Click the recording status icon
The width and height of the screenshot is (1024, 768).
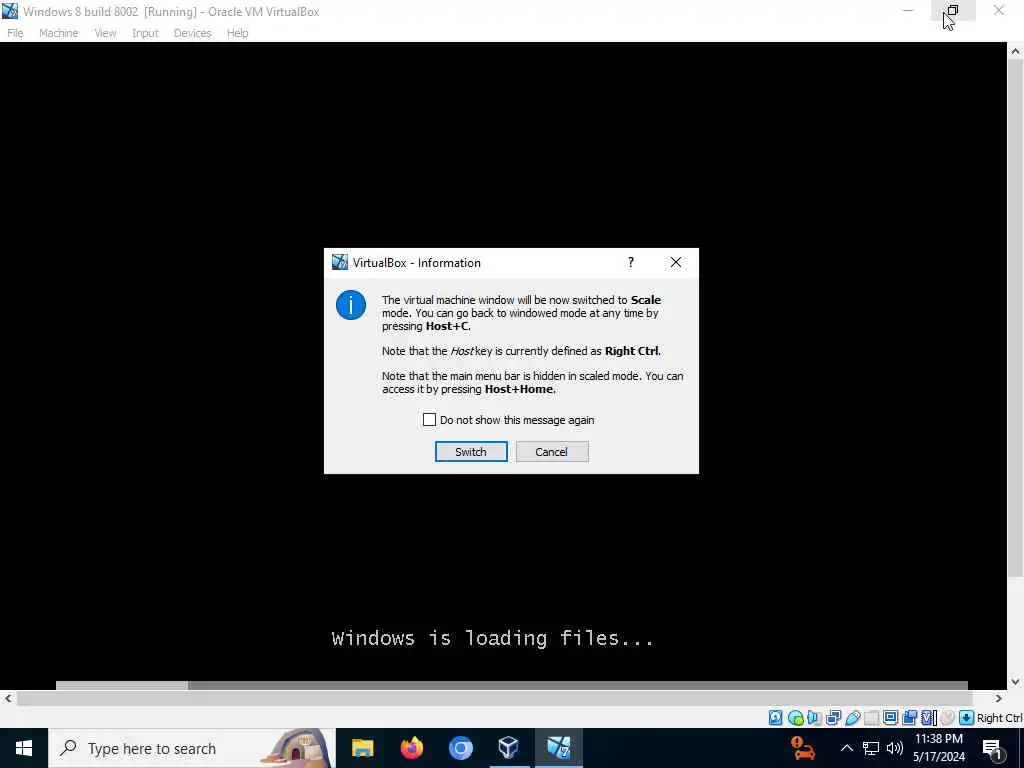pos(909,718)
